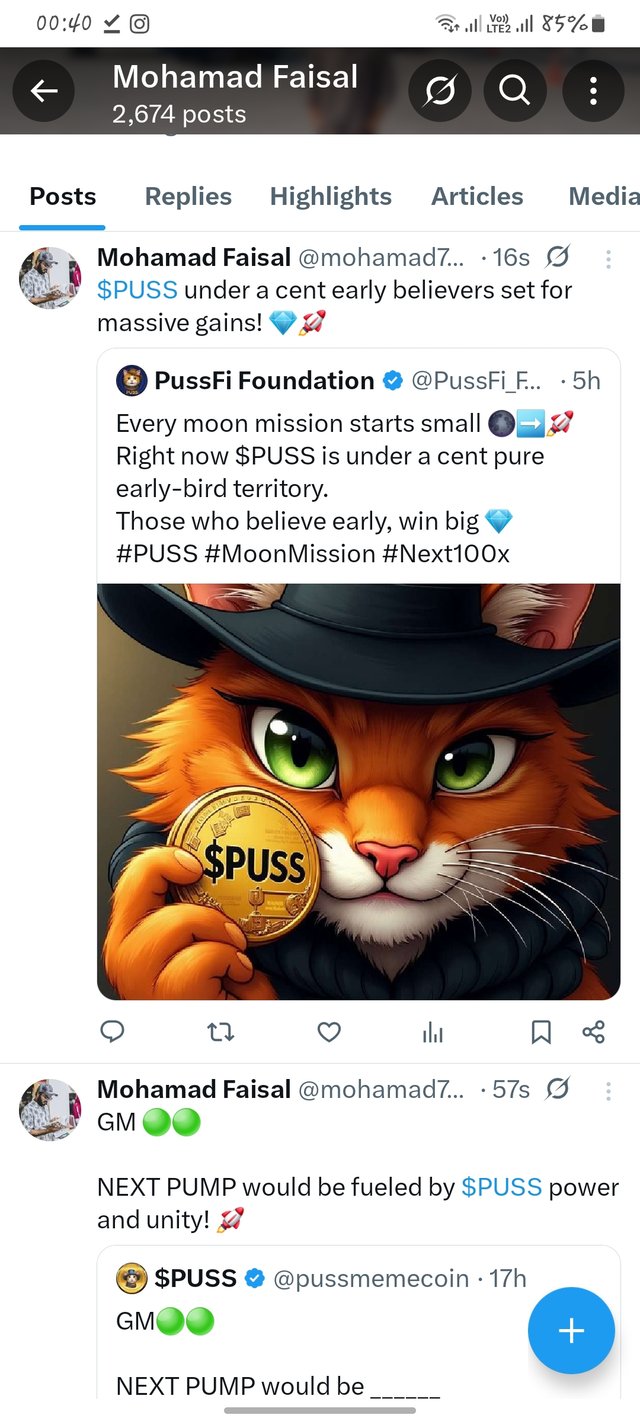Repost the first post
The width and height of the screenshot is (640, 1422).
coord(222,1031)
